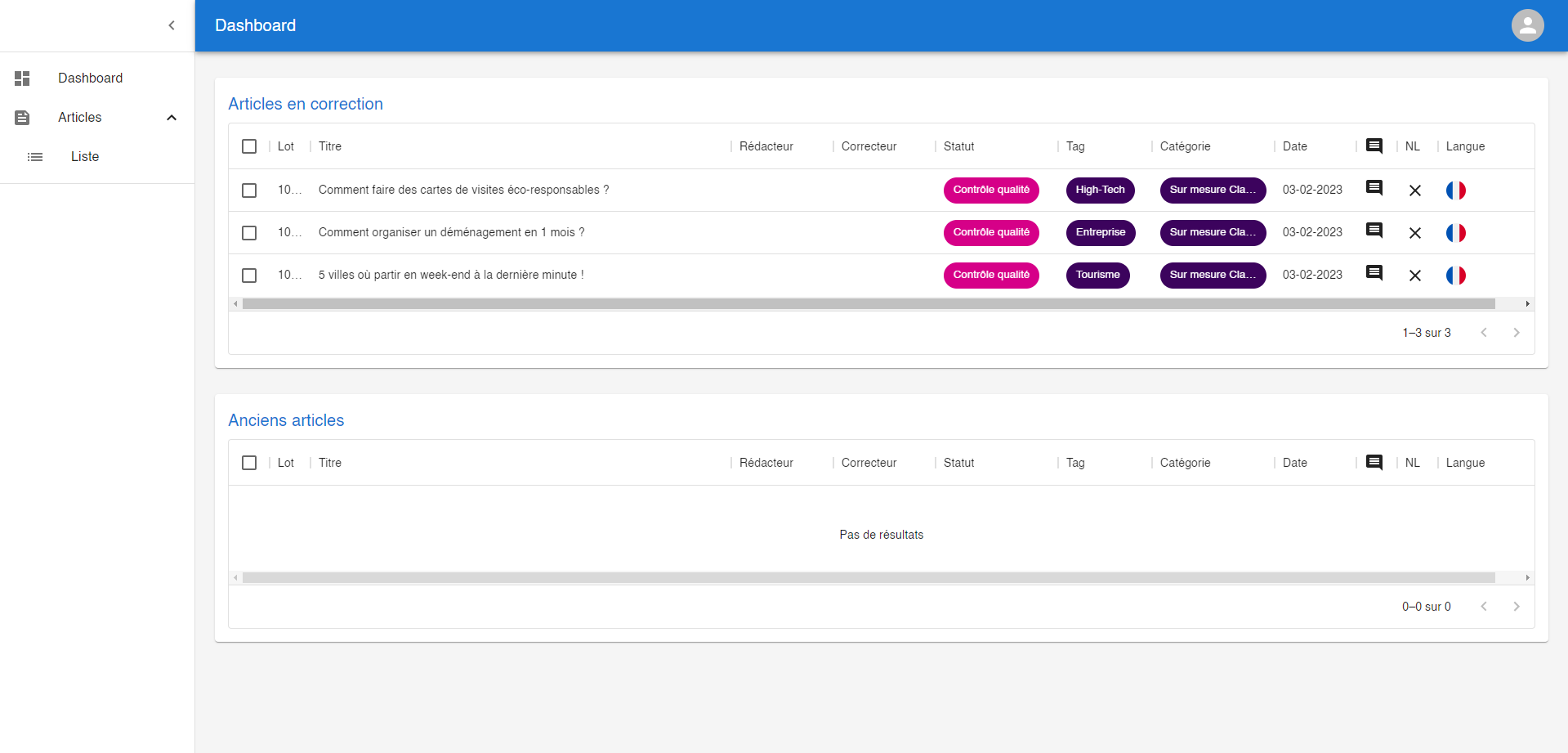
Task: Sort Articles en correction by Lot
Action: [286, 146]
